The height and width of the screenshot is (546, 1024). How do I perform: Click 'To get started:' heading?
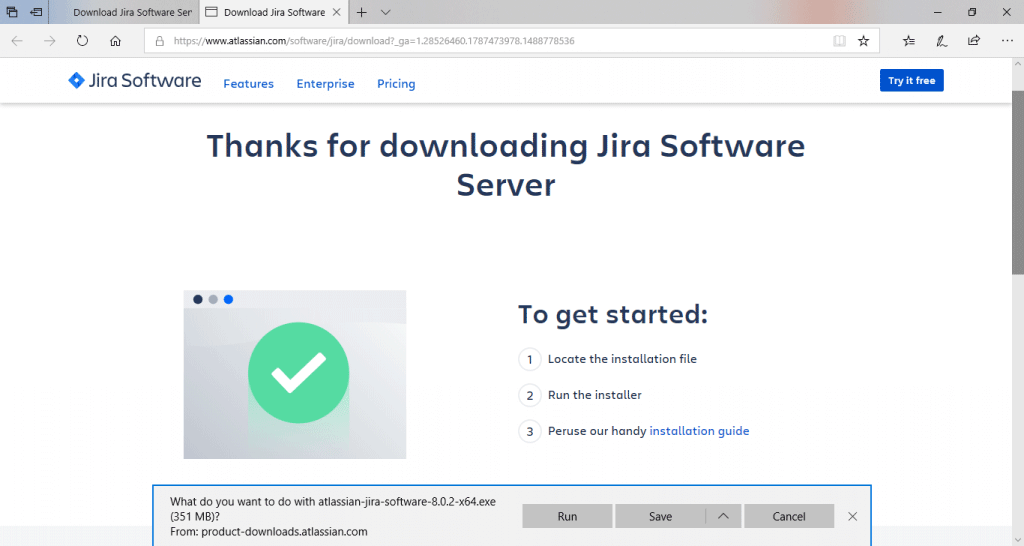point(613,314)
